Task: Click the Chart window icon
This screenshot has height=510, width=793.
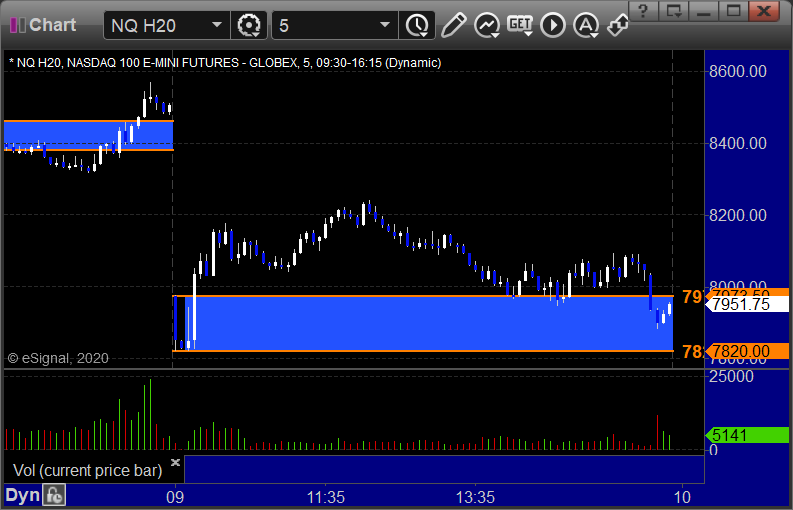Action: point(18,25)
